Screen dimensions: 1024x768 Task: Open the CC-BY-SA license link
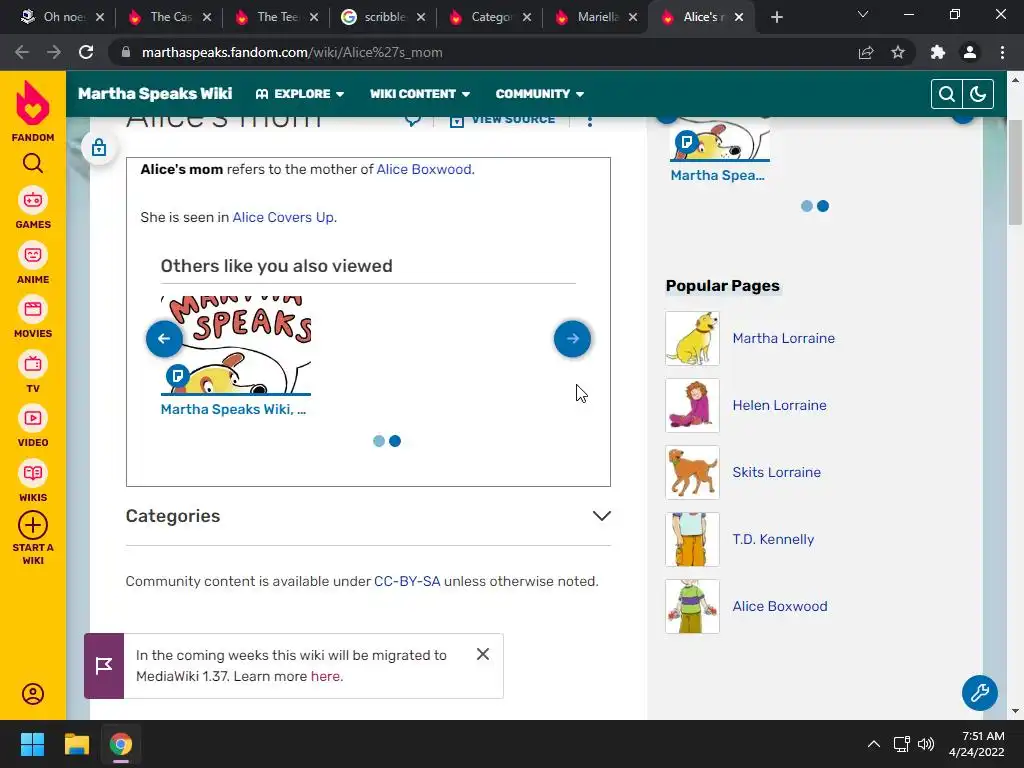(407, 581)
